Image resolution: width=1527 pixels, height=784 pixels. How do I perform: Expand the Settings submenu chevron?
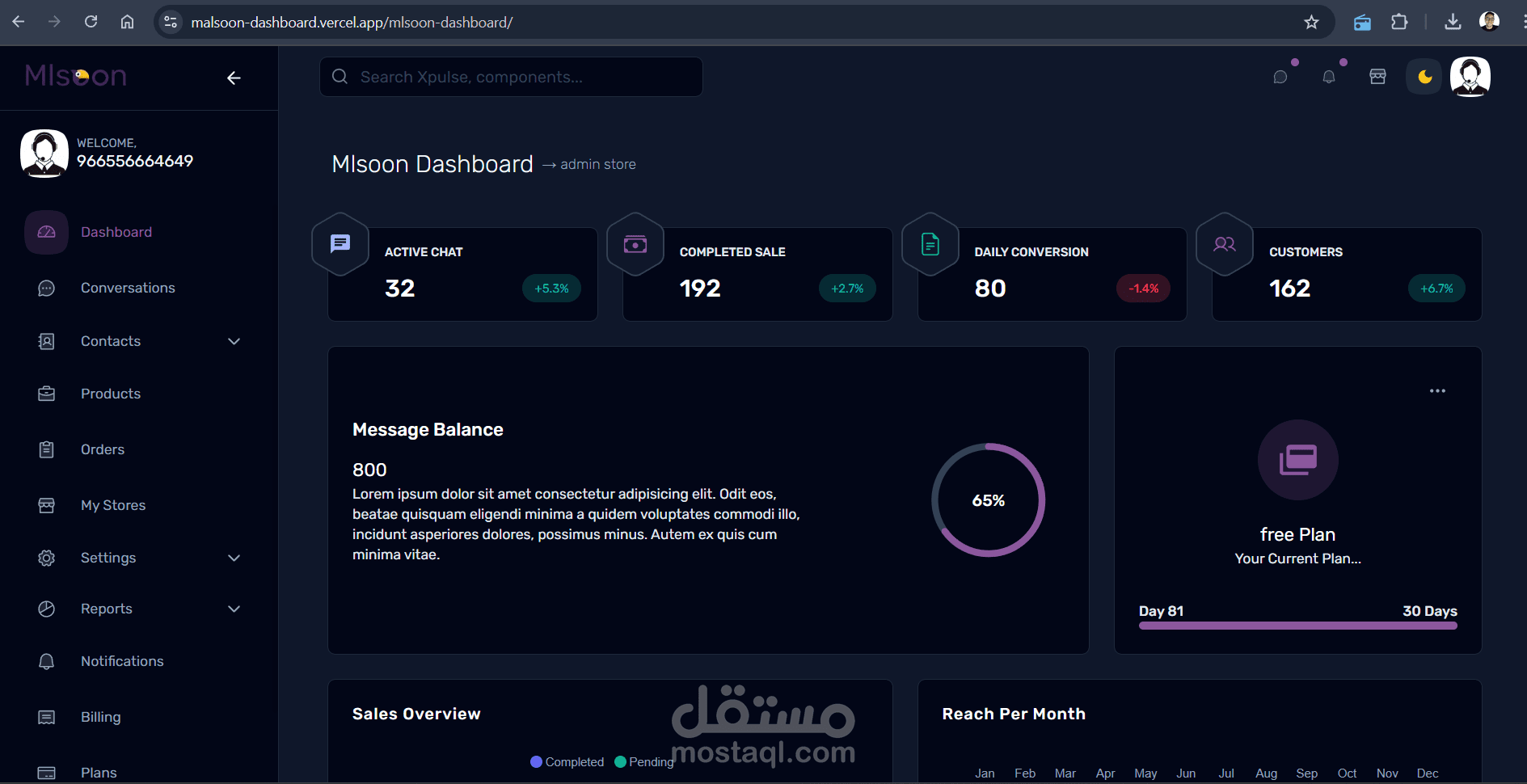pyautogui.click(x=234, y=558)
